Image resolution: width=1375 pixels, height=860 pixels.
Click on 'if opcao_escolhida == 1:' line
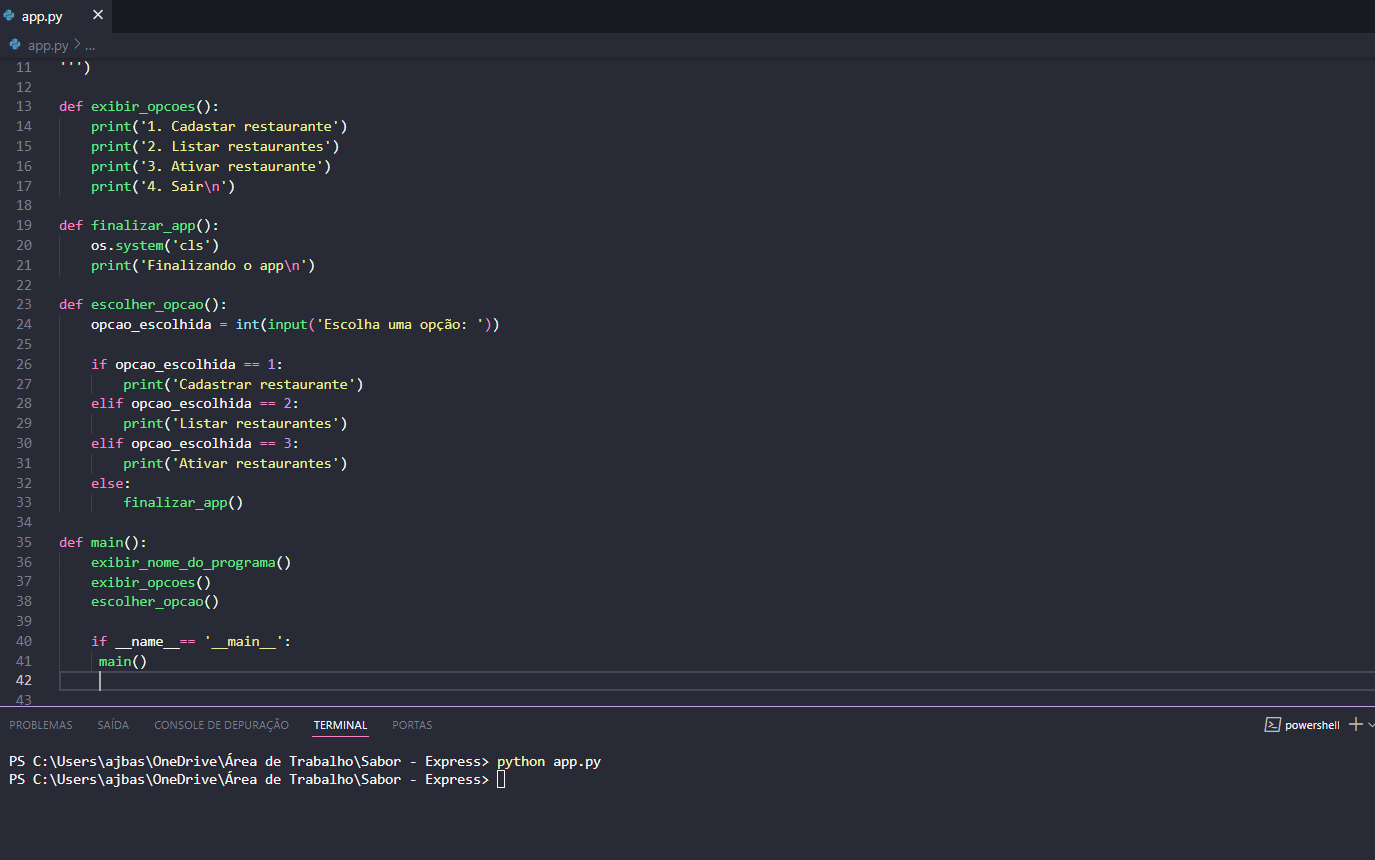pos(187,364)
